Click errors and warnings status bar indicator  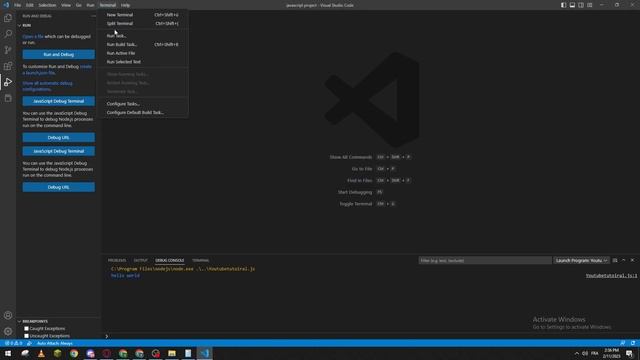tap(13, 343)
